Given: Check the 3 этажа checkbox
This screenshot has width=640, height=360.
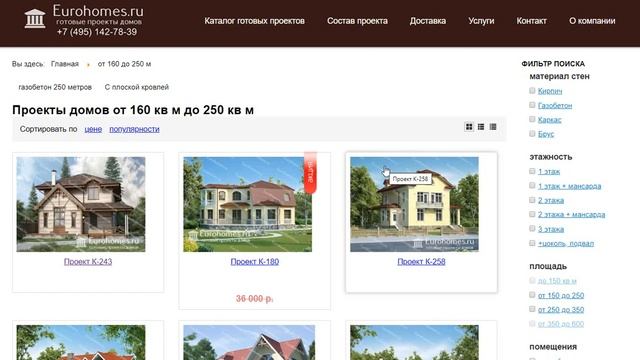Looking at the screenshot, I should coord(532,229).
